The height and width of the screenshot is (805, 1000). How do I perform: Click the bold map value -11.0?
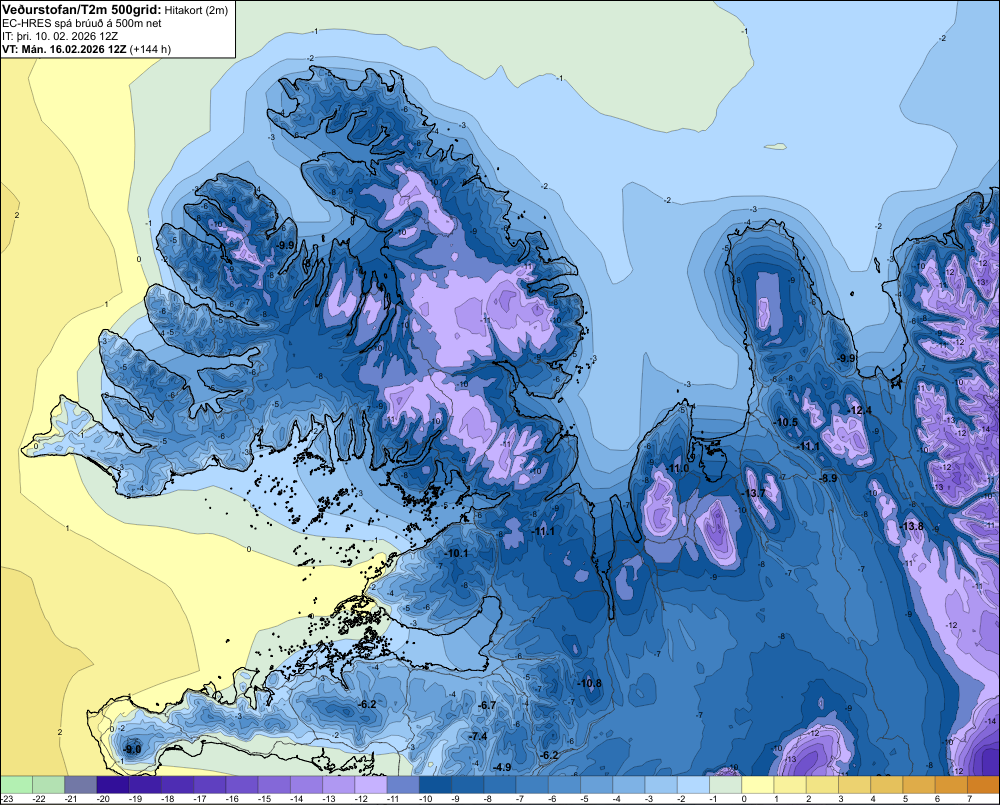click(678, 468)
